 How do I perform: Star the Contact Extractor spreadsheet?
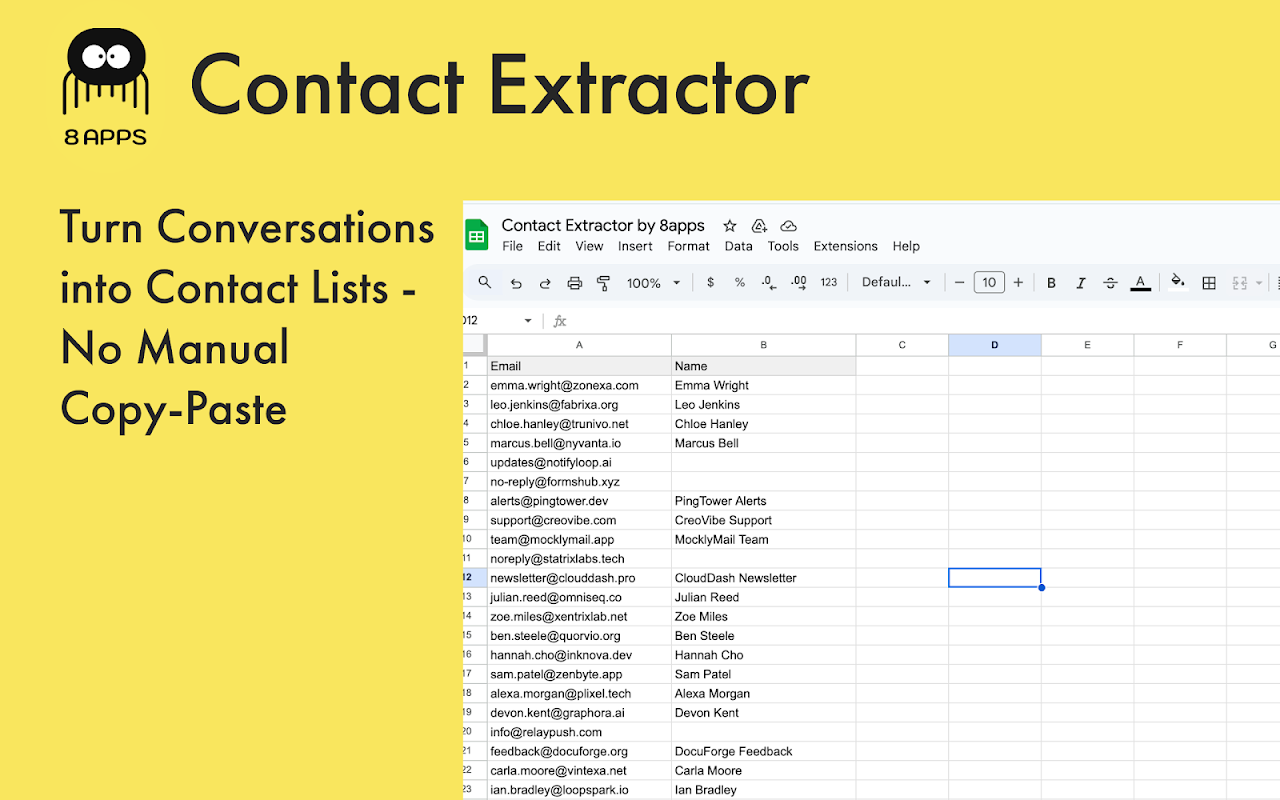click(729, 226)
